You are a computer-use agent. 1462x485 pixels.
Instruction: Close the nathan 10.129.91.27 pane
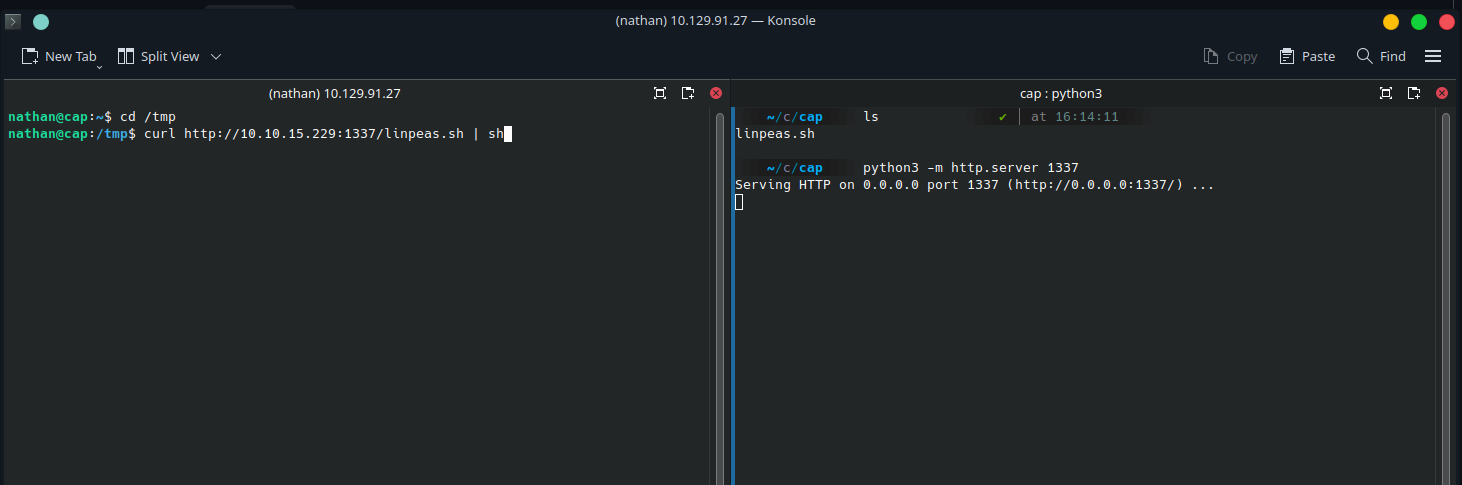pyautogui.click(x=716, y=93)
